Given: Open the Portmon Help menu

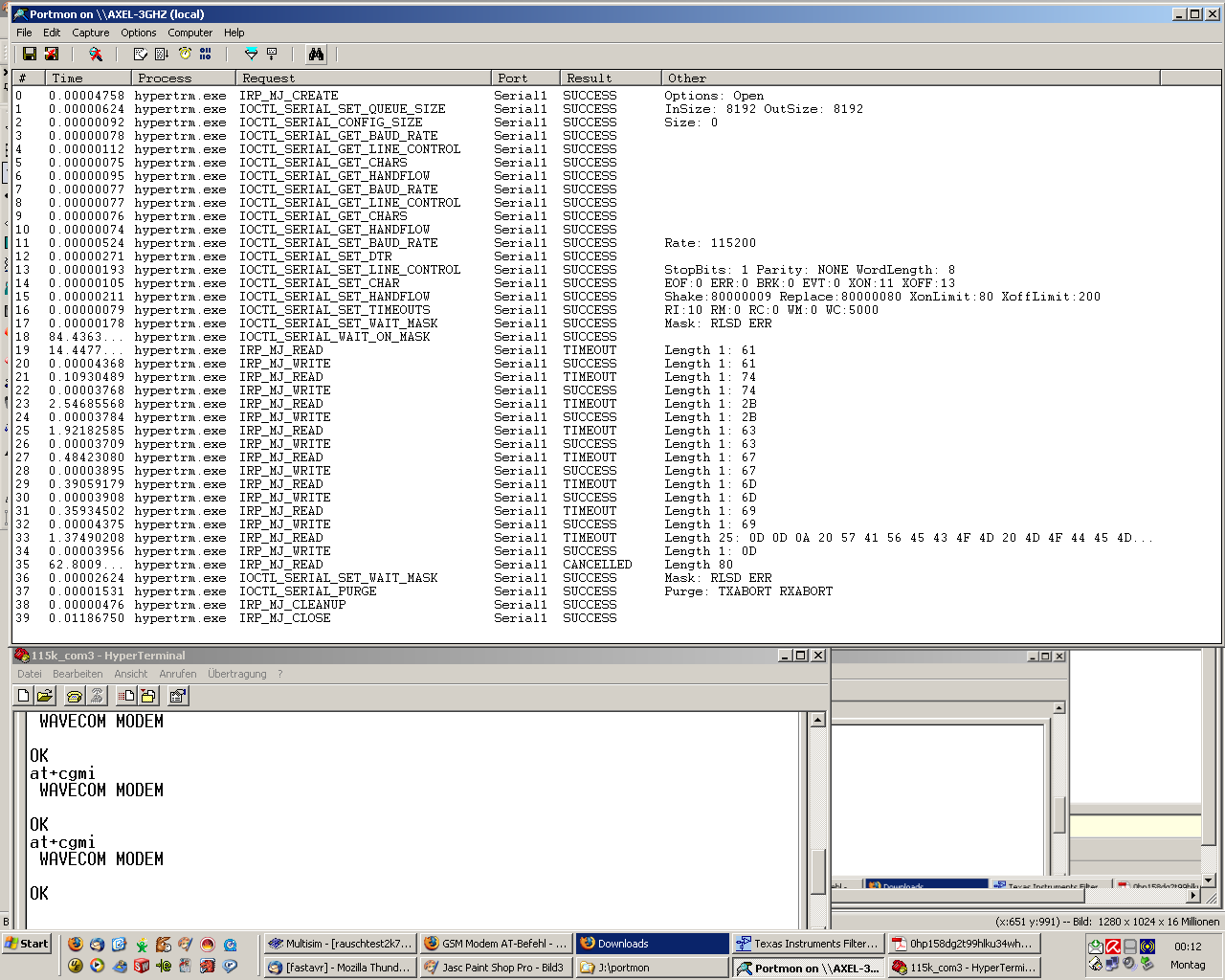Looking at the screenshot, I should 234,33.
